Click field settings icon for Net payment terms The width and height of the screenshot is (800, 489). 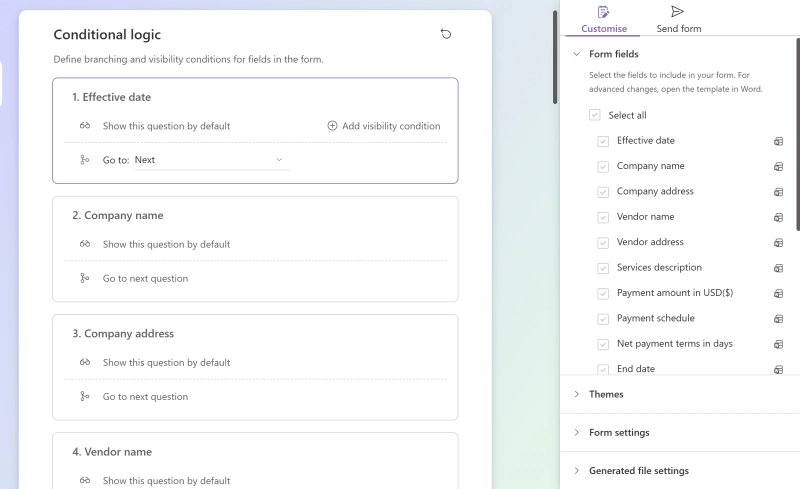click(778, 344)
